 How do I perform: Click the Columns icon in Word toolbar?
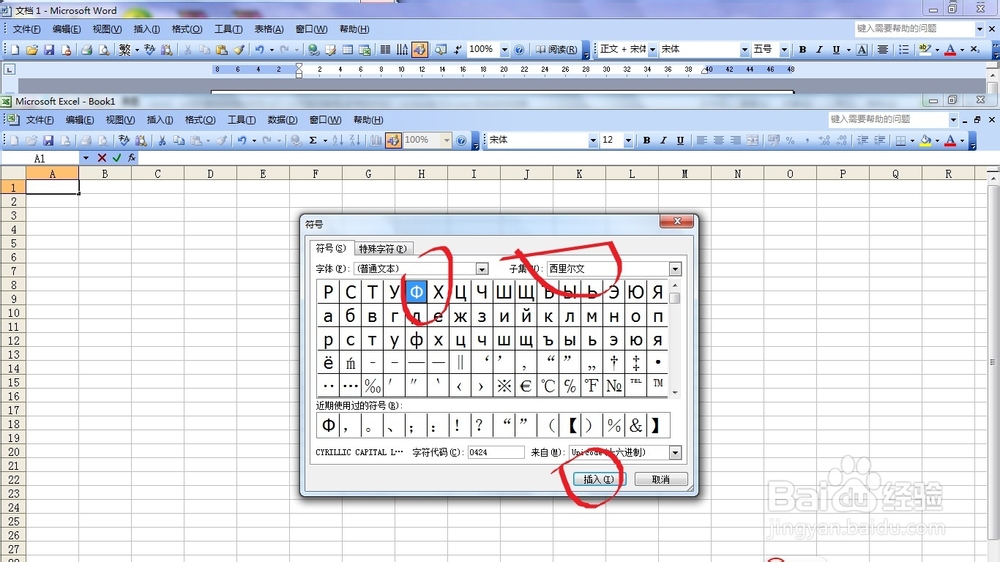385,50
